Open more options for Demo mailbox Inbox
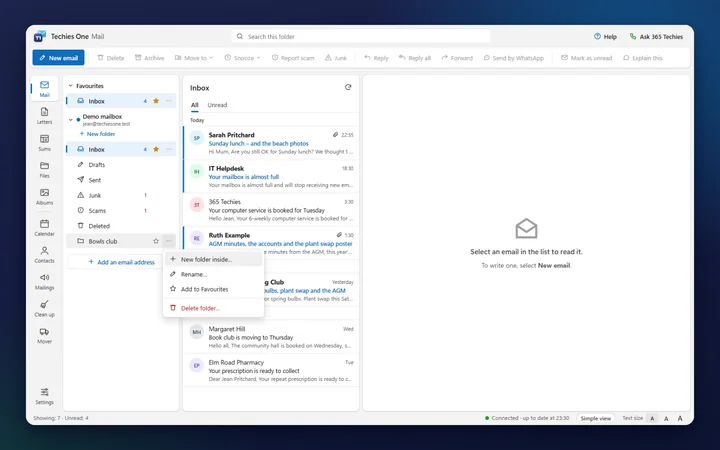The width and height of the screenshot is (720, 450). click(169, 149)
